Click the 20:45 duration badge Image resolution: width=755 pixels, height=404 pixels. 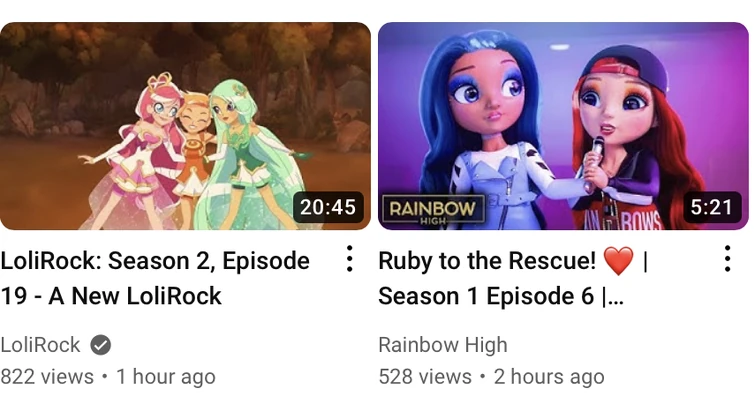click(328, 207)
